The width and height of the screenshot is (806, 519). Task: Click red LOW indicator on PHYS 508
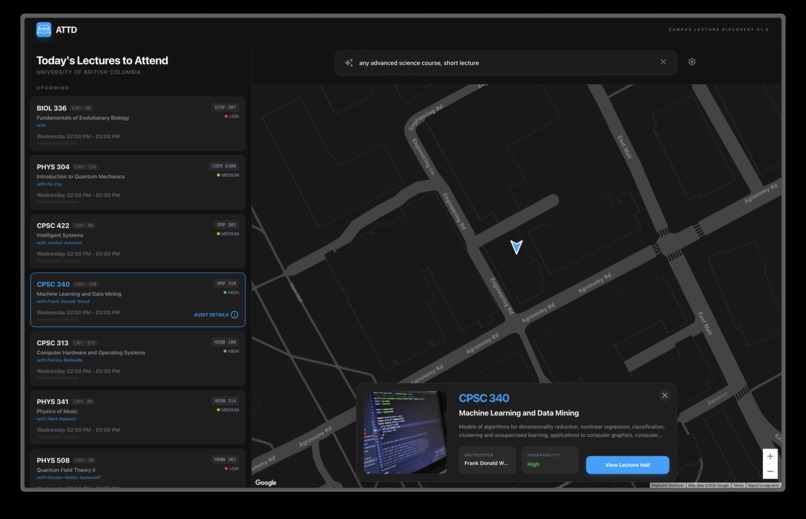pyautogui.click(x=232, y=469)
